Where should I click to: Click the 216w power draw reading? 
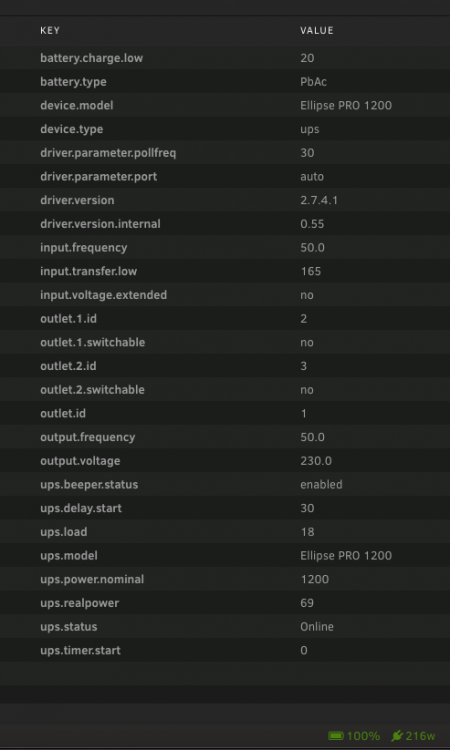coord(420,736)
